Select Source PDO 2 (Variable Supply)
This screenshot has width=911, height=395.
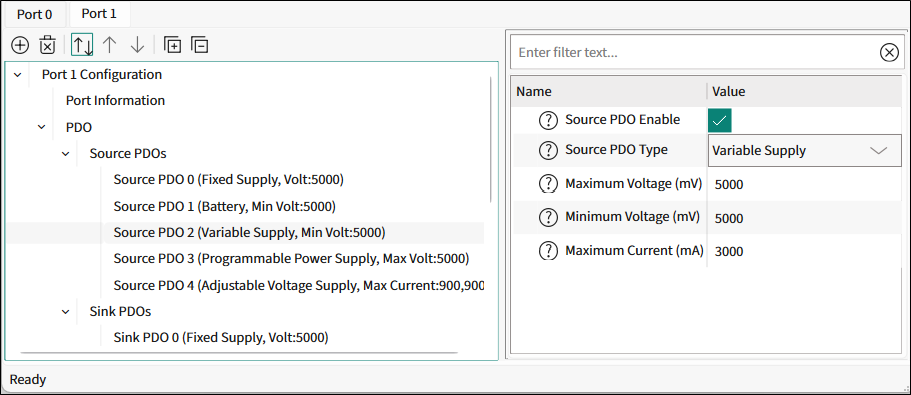click(249, 233)
